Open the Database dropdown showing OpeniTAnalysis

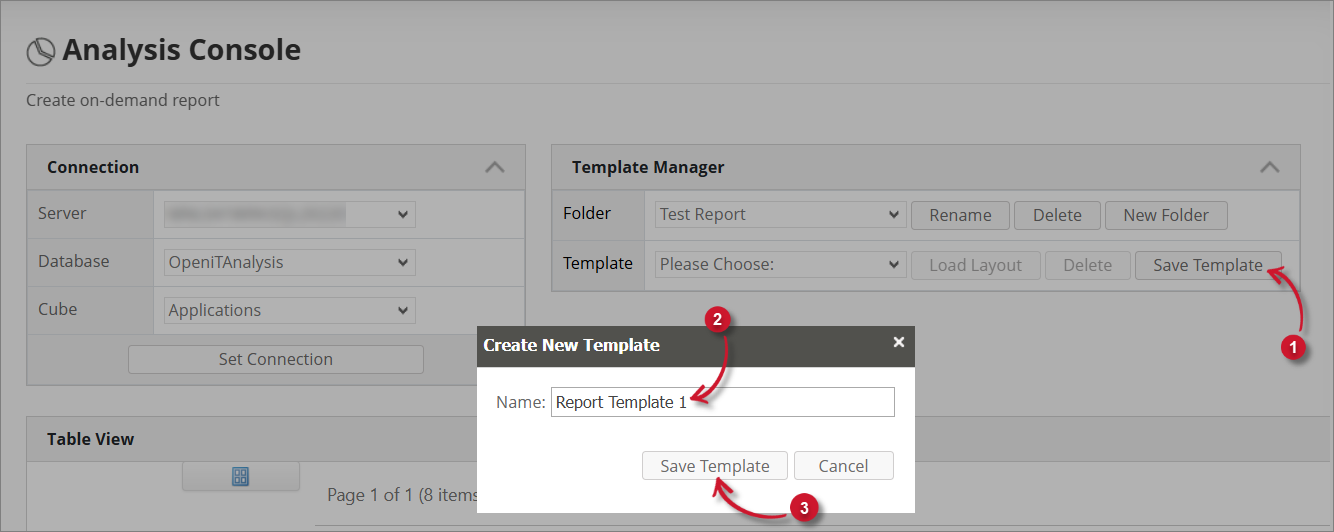290,262
